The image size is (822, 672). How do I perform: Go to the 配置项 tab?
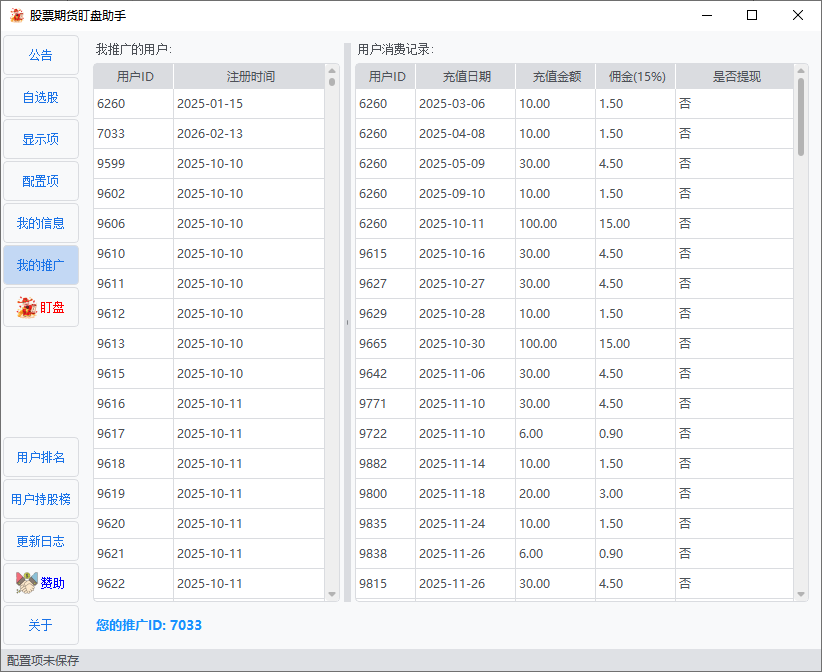tap(41, 181)
